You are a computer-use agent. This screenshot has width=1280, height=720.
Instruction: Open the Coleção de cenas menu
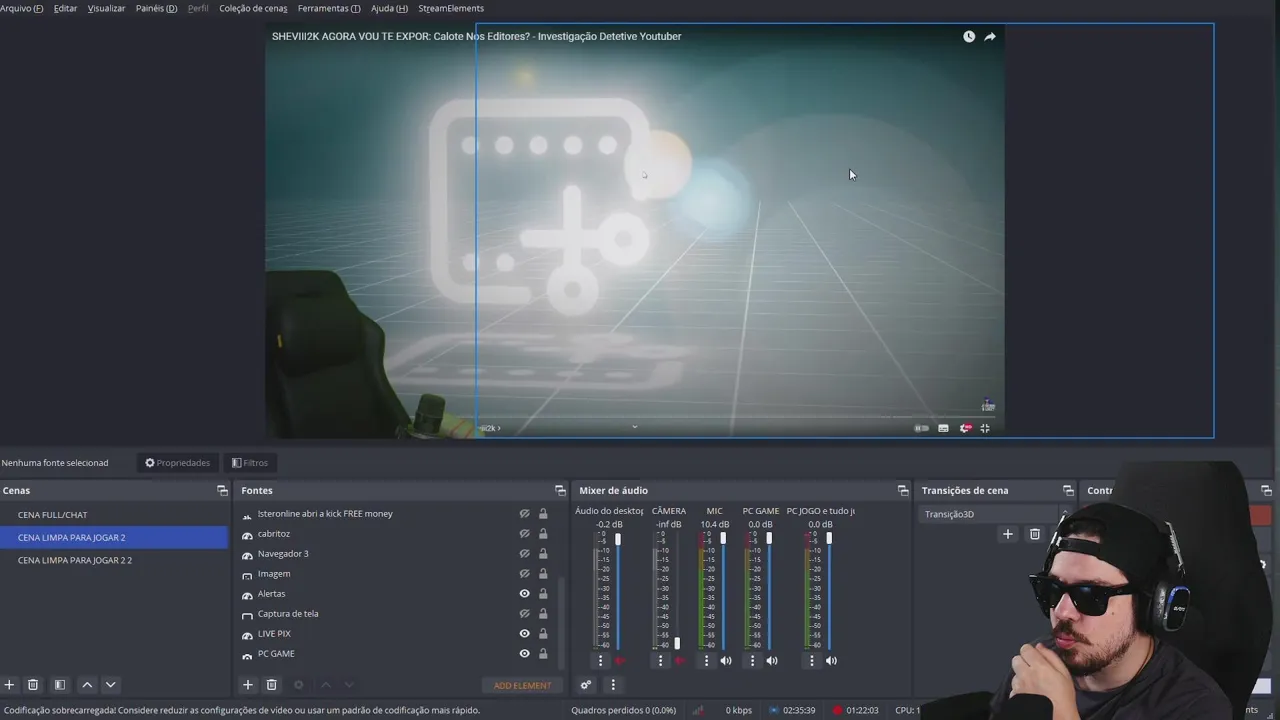[253, 8]
